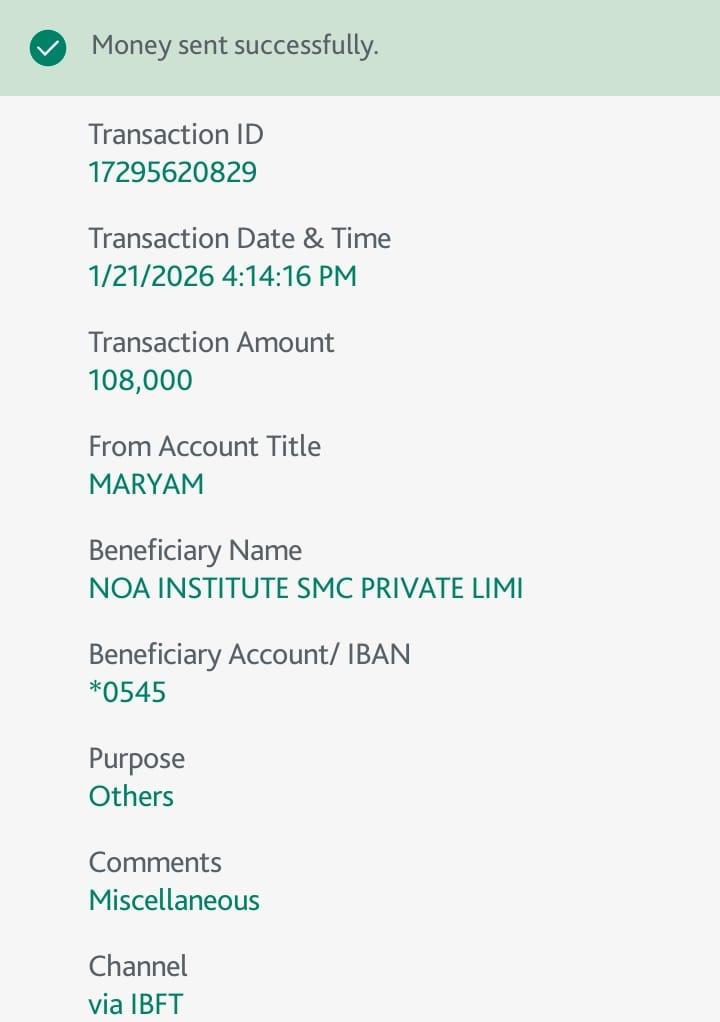Select the Transaction Date & Time label
Image resolution: width=720 pixels, height=1022 pixels.
[x=240, y=238]
